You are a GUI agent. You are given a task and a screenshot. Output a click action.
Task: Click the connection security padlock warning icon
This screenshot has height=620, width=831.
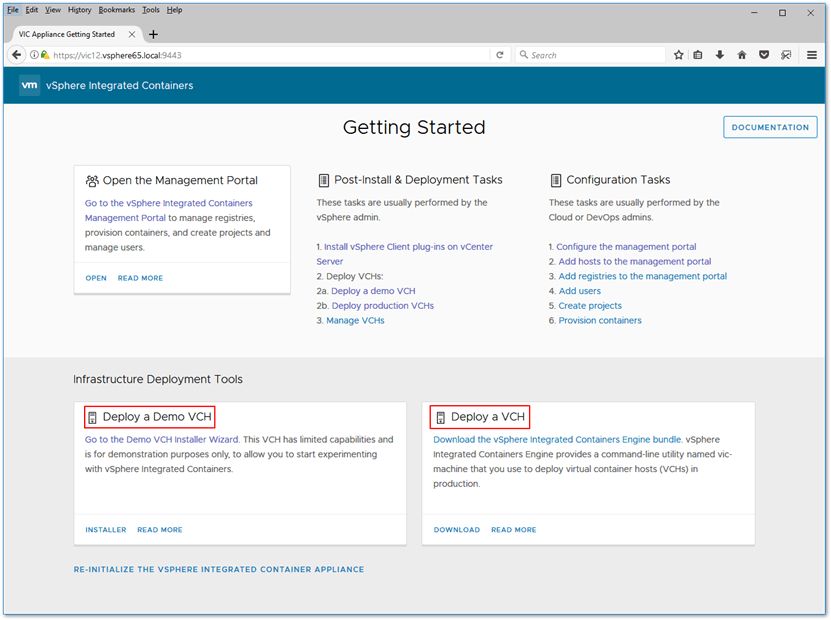pos(45,55)
